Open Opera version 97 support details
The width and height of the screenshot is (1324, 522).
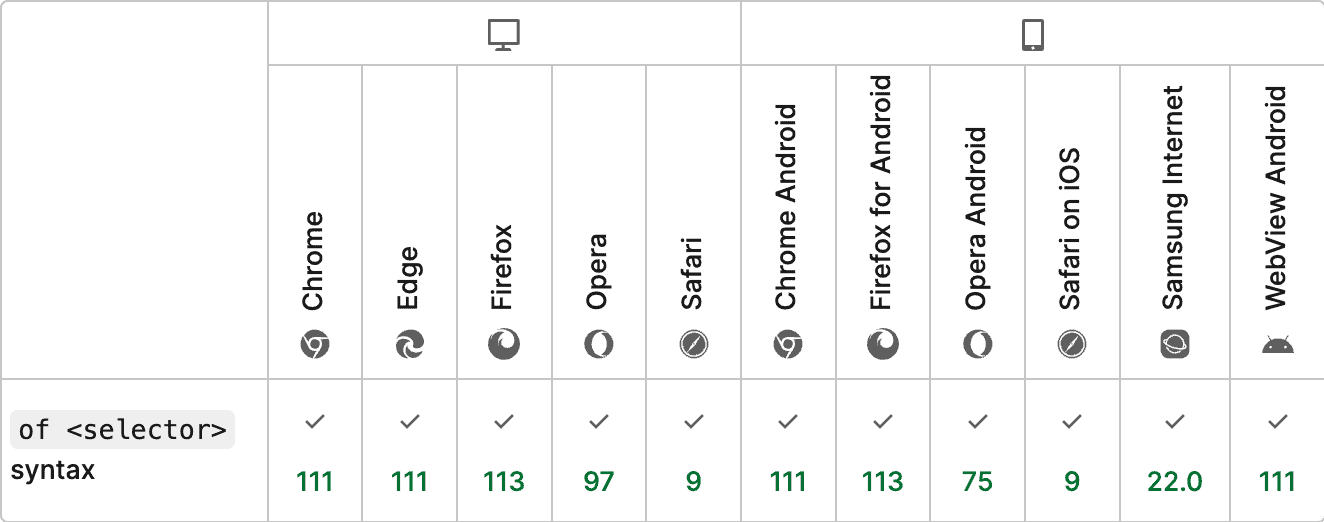coord(599,451)
